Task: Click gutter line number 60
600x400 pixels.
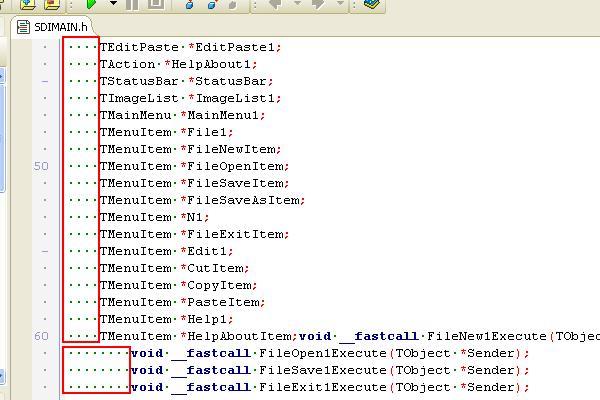Action: [x=41, y=336]
